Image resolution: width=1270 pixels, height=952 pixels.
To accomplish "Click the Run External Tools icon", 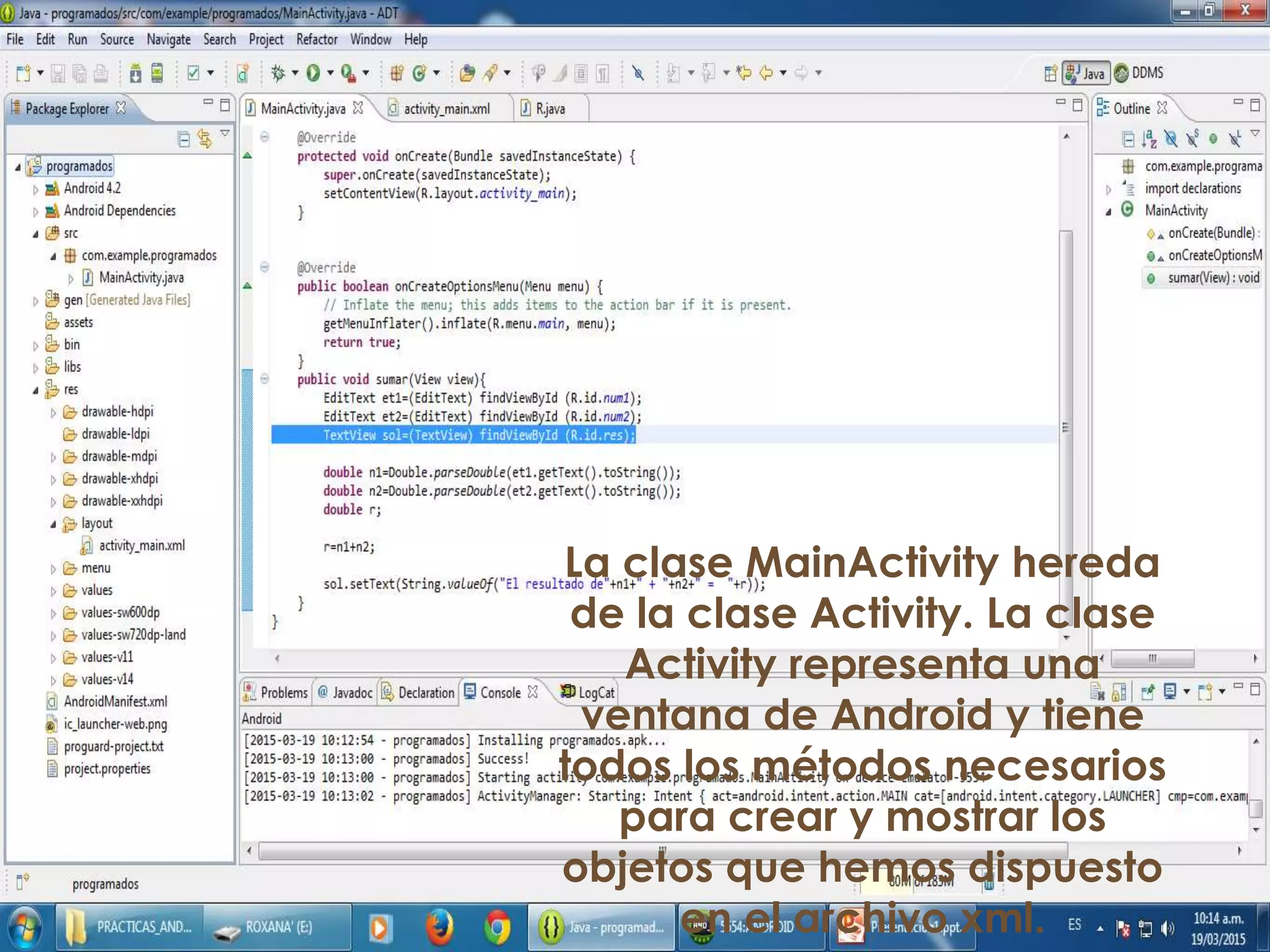I will click(348, 73).
